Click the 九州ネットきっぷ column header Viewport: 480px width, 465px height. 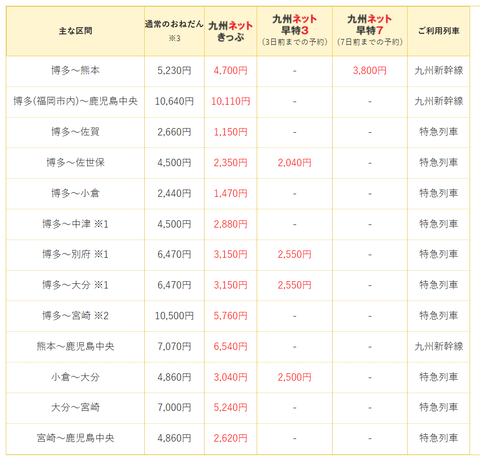[x=230, y=31]
